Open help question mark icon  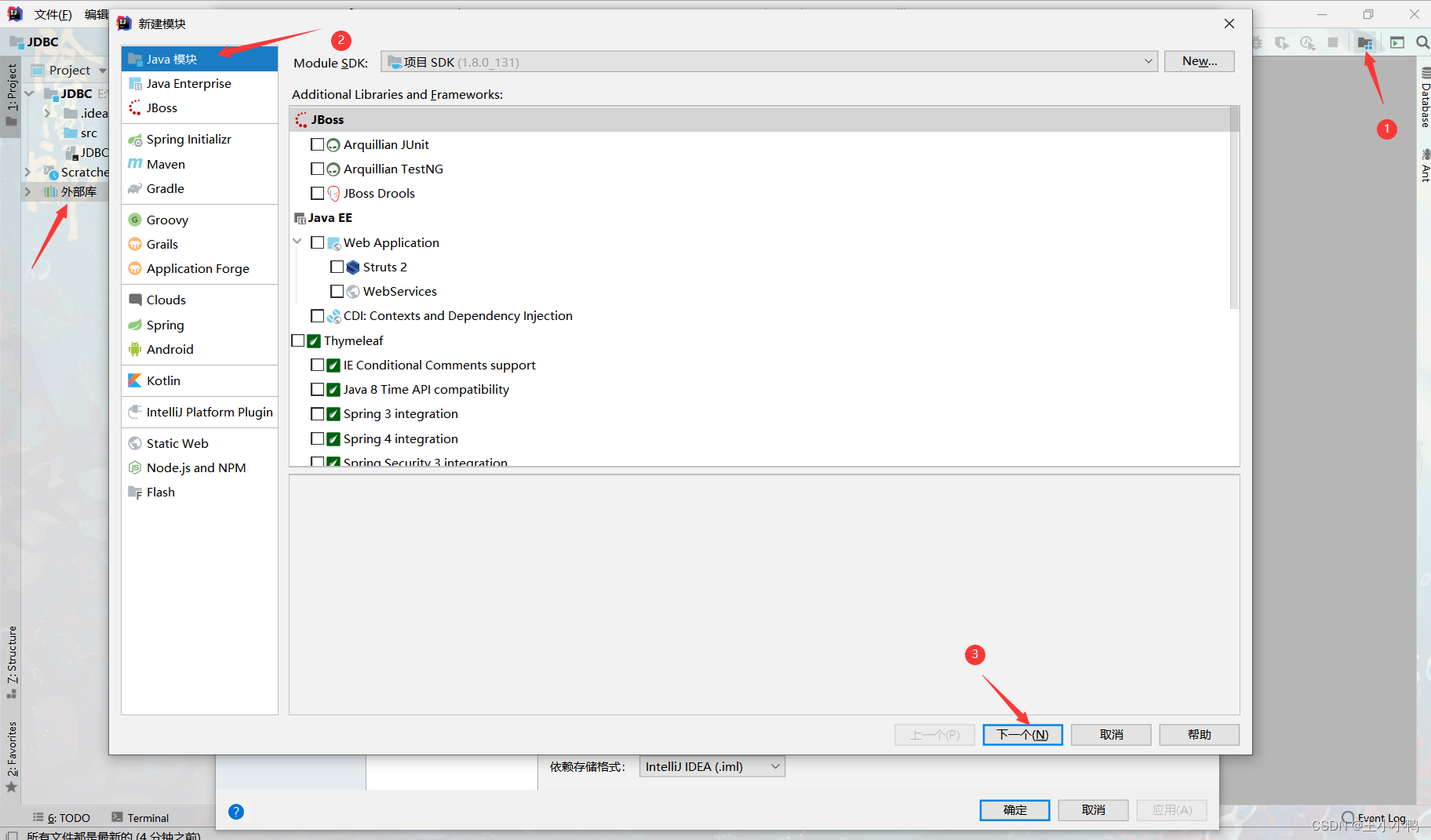(x=236, y=812)
